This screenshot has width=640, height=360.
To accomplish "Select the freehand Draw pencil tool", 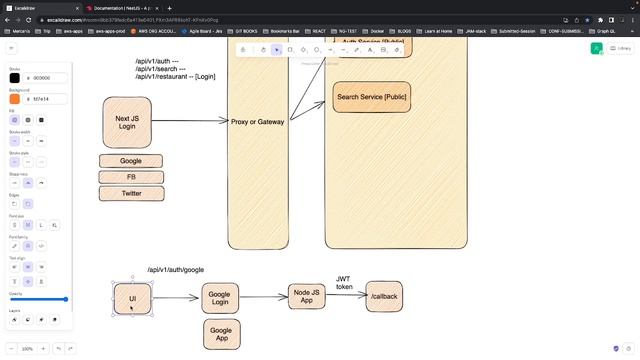I will click(x=357, y=50).
